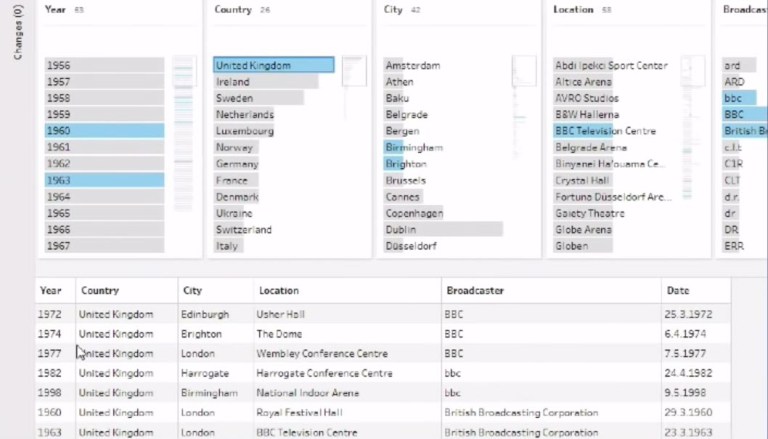The width and height of the screenshot is (768, 439).
Task: Select Athen in the City card
Action: click(399, 82)
